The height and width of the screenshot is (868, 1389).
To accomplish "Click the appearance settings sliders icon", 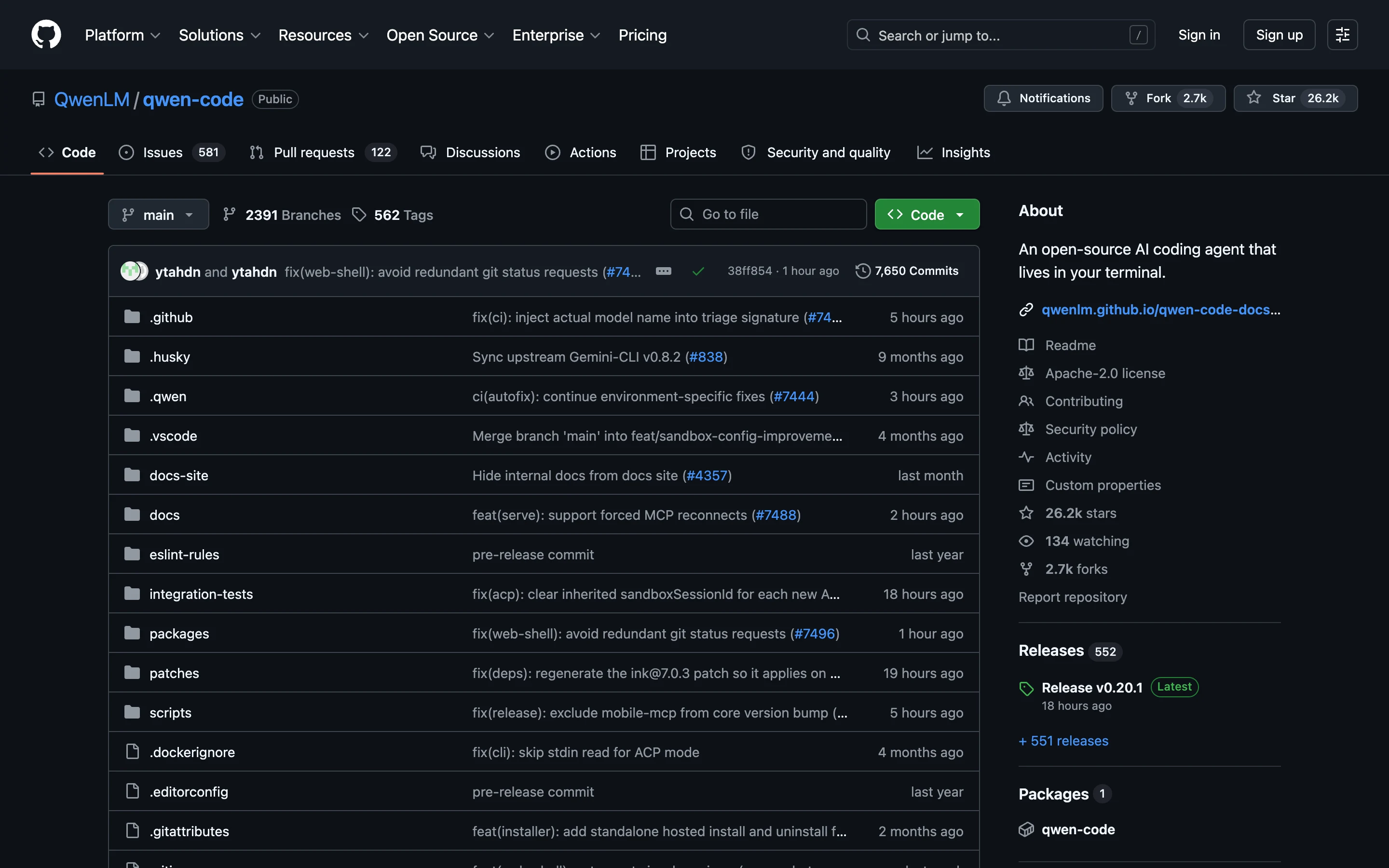I will [1342, 35].
